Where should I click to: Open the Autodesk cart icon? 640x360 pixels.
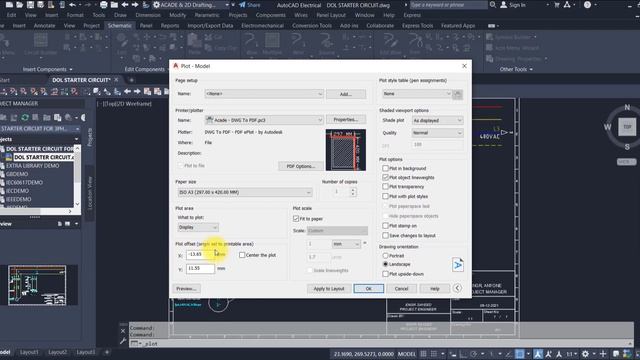(x=557, y=5)
